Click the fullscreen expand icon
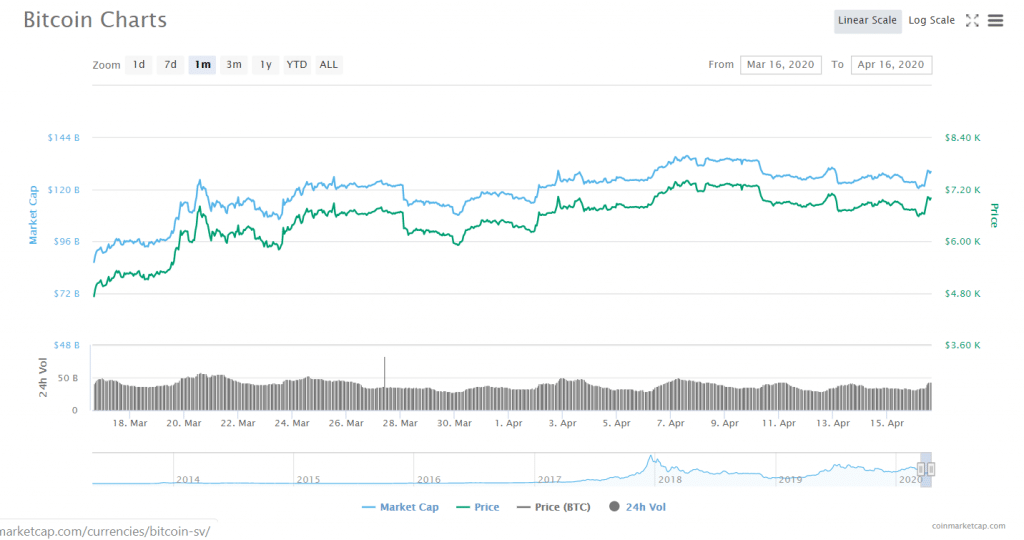This screenshot has height=540, width=1024. click(x=972, y=20)
